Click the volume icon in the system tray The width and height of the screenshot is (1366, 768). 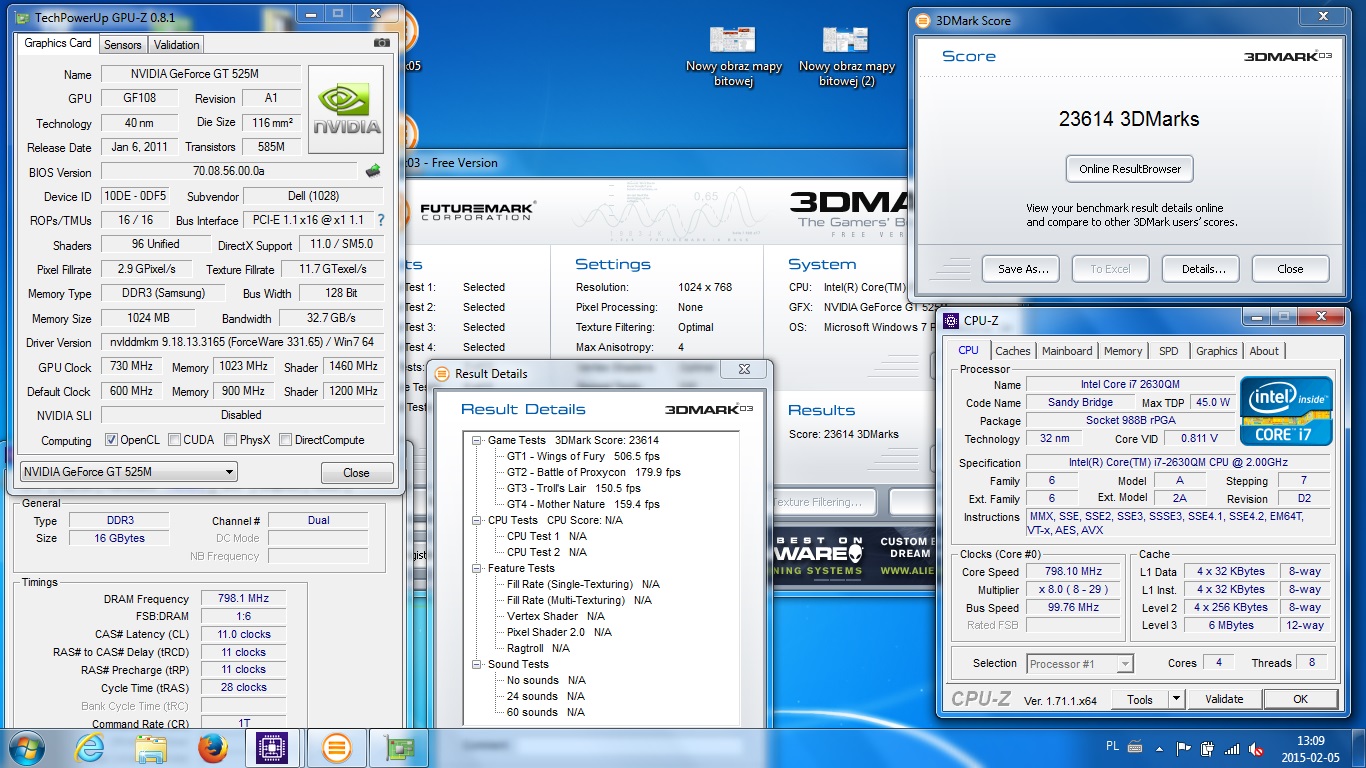click(1256, 748)
